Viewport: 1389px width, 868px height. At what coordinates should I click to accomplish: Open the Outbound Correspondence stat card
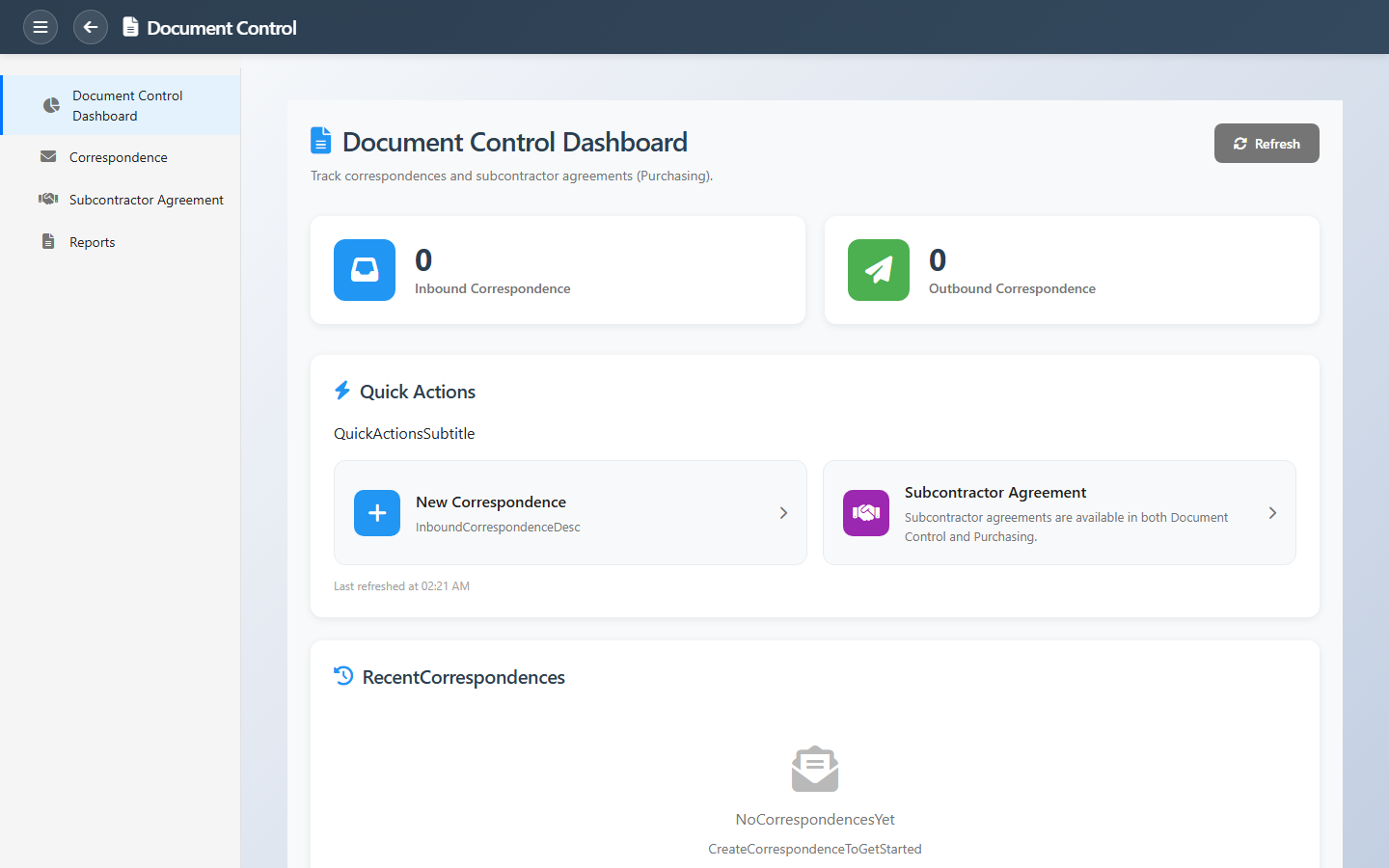(1071, 270)
